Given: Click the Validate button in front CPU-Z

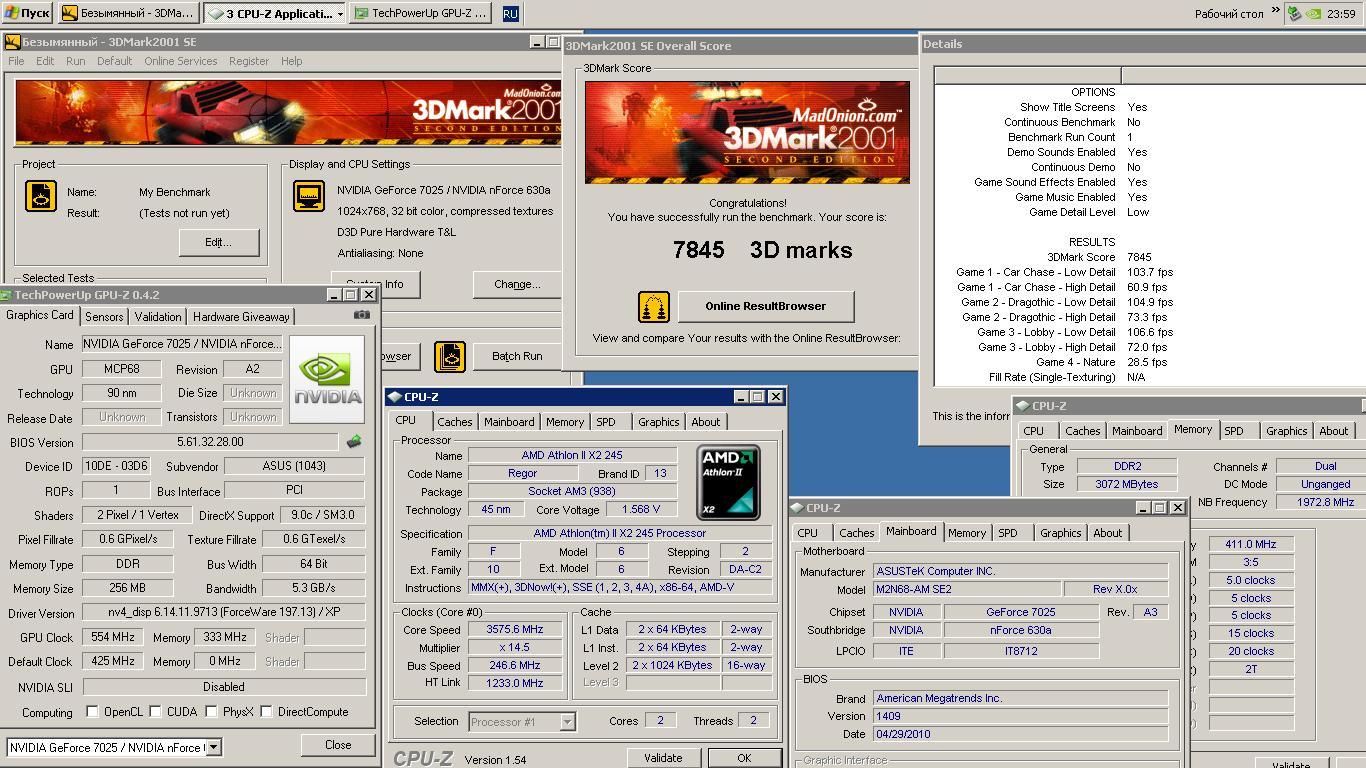Looking at the screenshot, I should click(663, 758).
